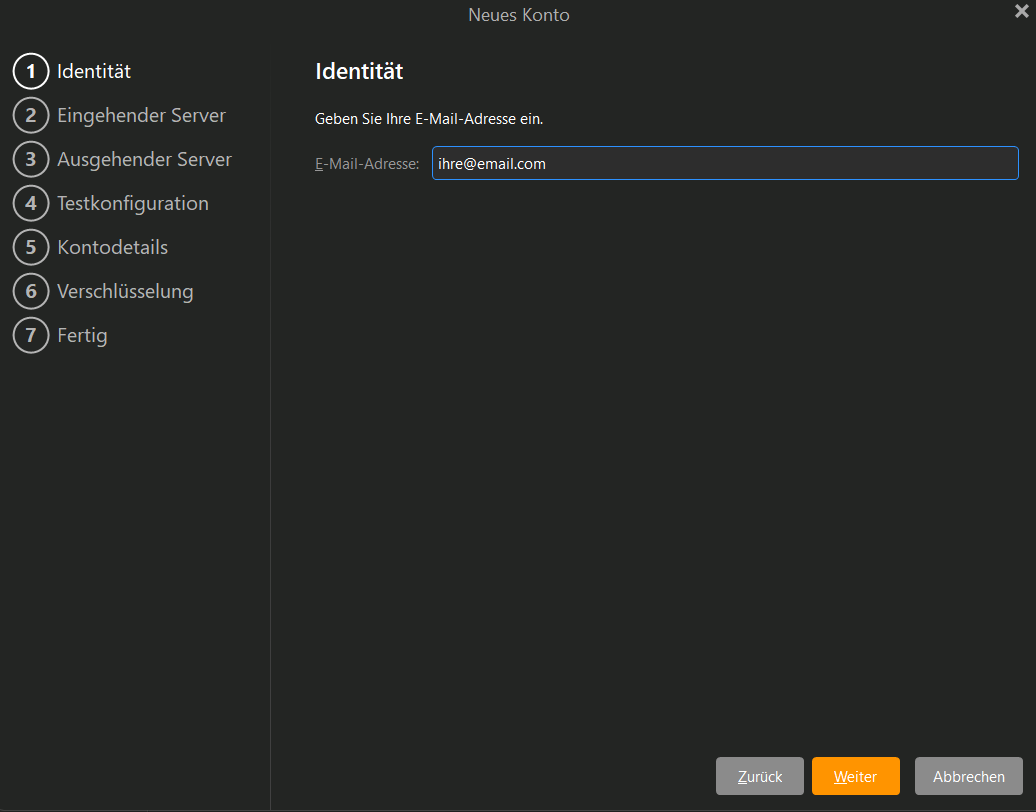The height and width of the screenshot is (812, 1036).
Task: Click the step 6 number circle
Action: 31,292
